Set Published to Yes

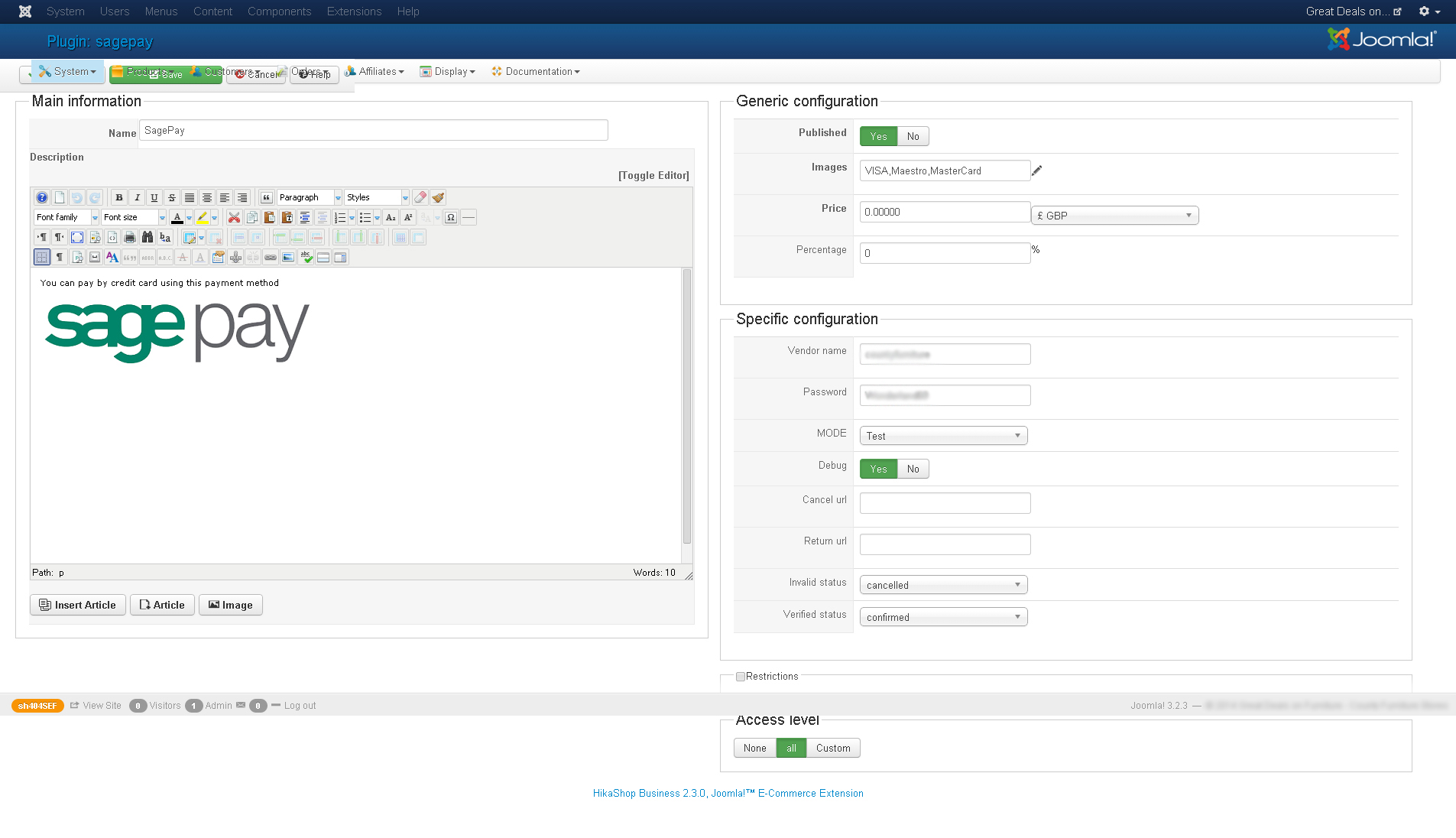click(x=878, y=136)
